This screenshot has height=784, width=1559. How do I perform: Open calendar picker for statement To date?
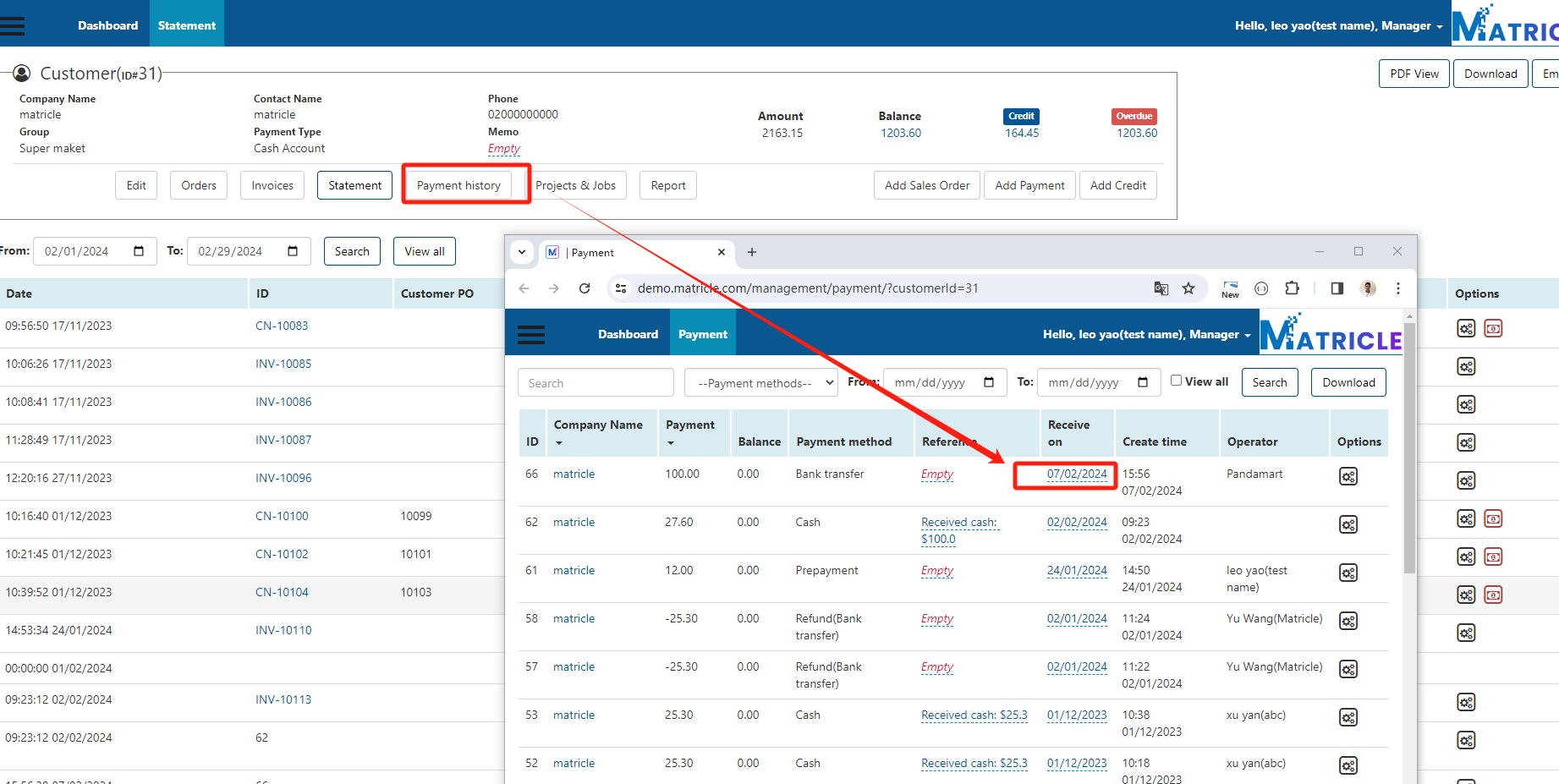[x=294, y=251]
